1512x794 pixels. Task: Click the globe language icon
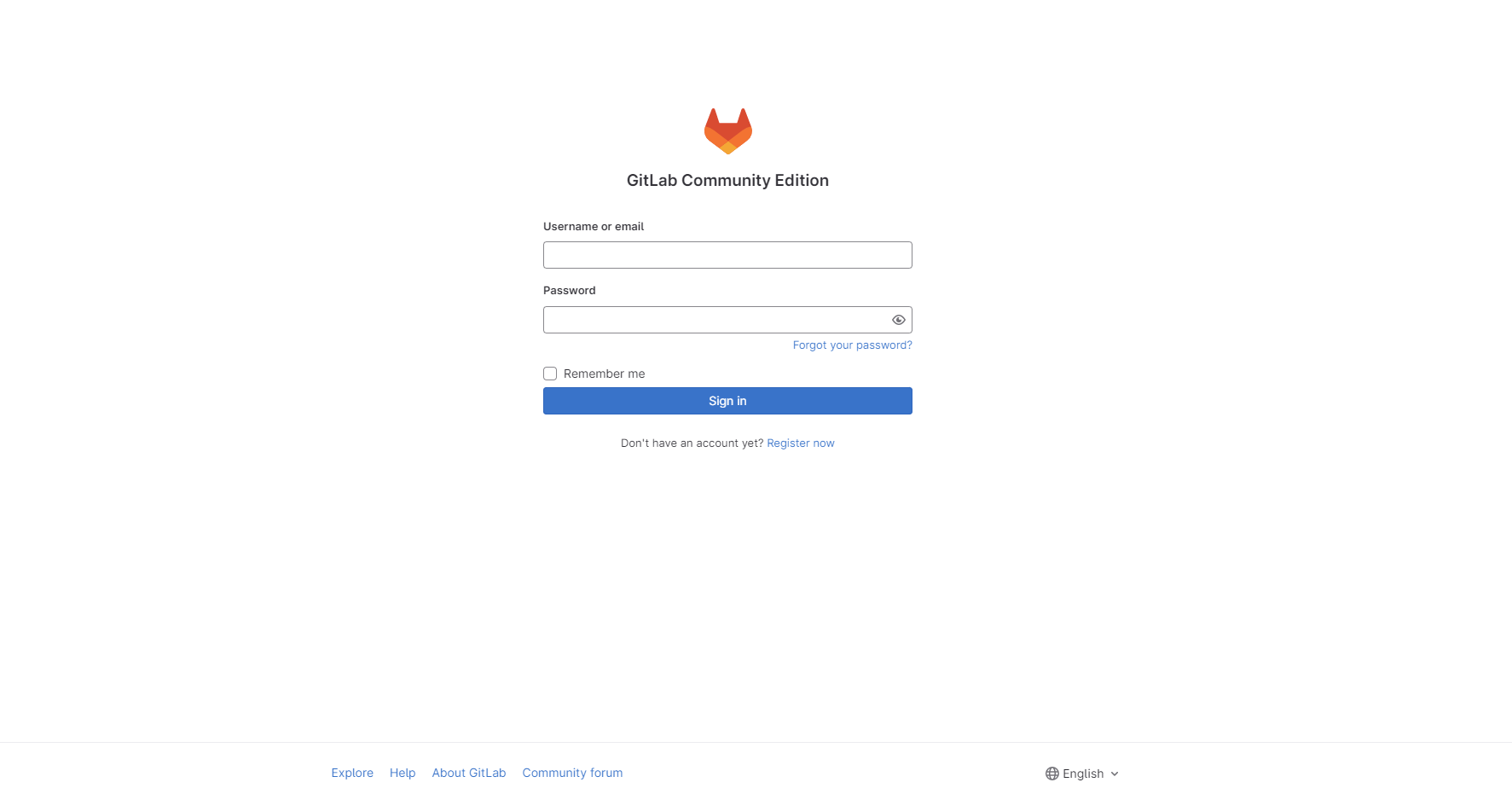click(1051, 774)
